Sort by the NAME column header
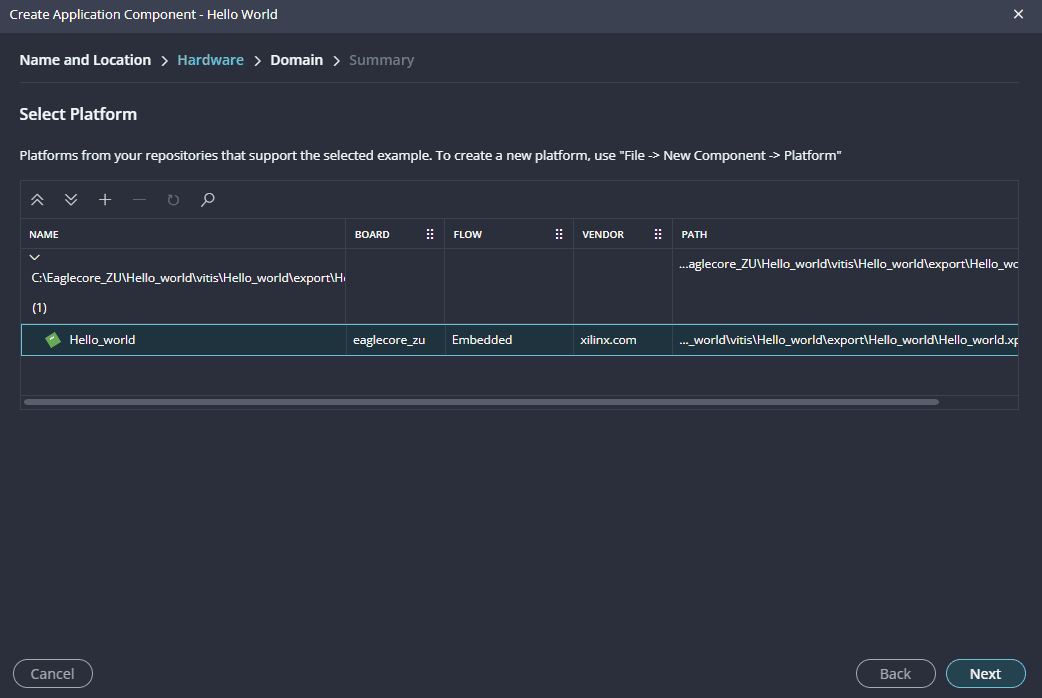The width and height of the screenshot is (1042, 698). pos(44,234)
